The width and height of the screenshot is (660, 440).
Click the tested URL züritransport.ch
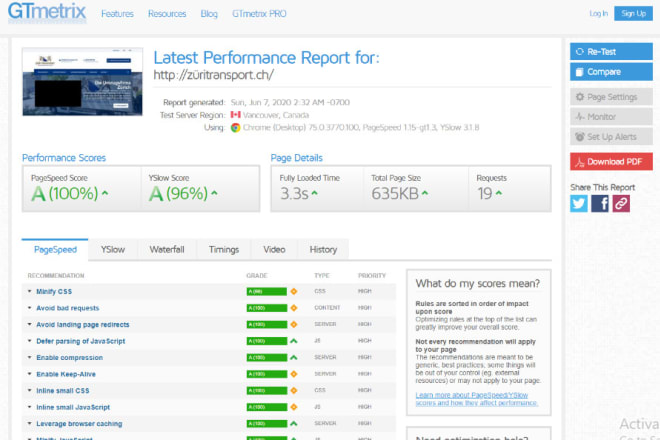[213, 75]
